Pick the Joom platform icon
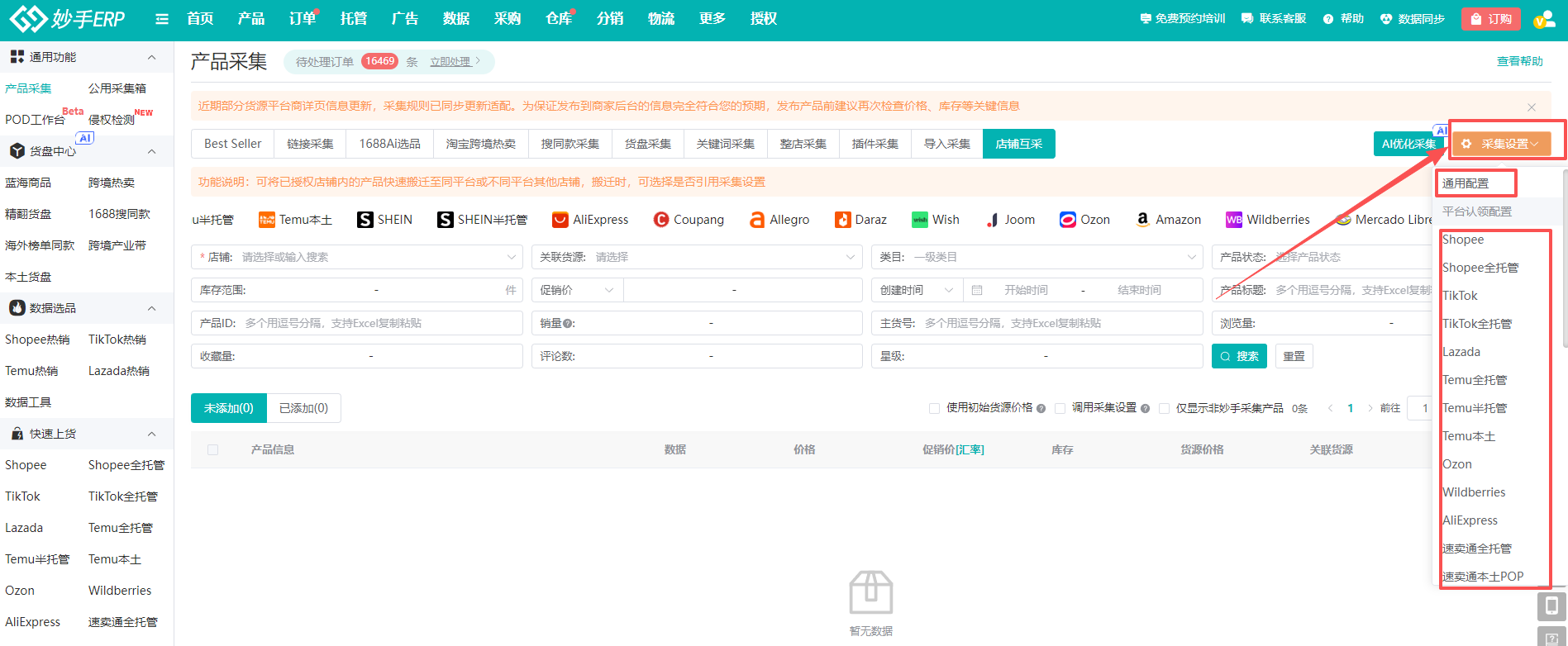Image resolution: width=1568 pixels, height=646 pixels. (992, 220)
